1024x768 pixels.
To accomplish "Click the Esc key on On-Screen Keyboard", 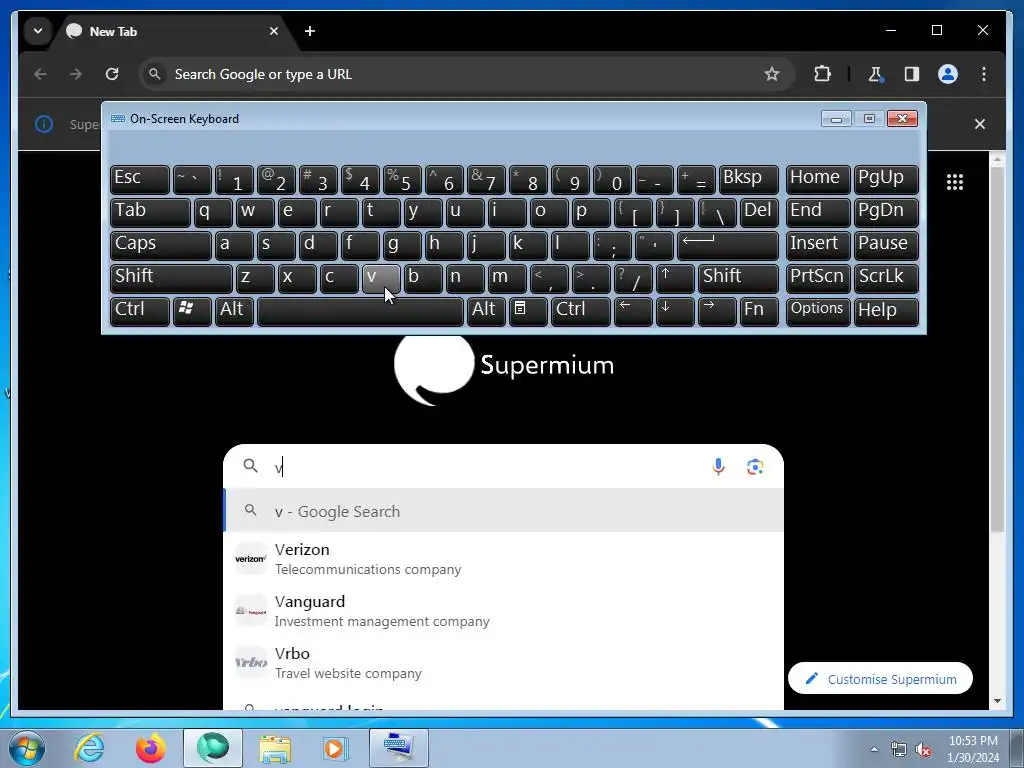I will 140,180.
